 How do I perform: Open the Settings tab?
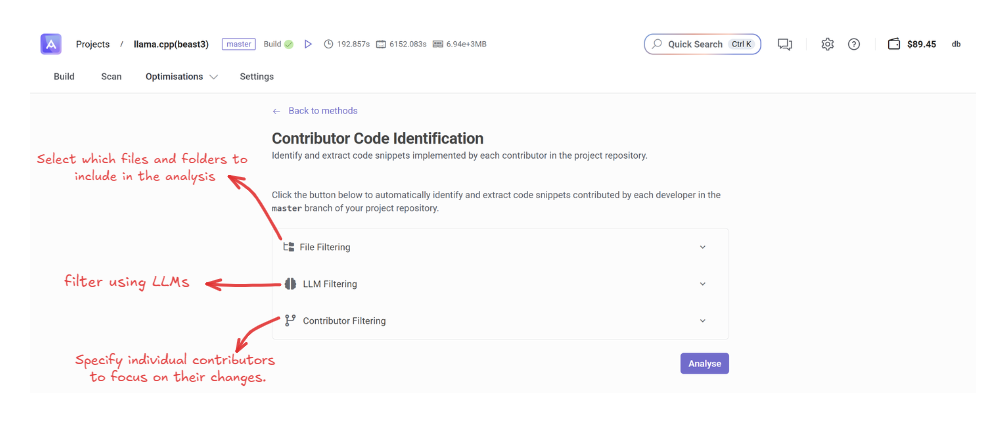coord(256,77)
